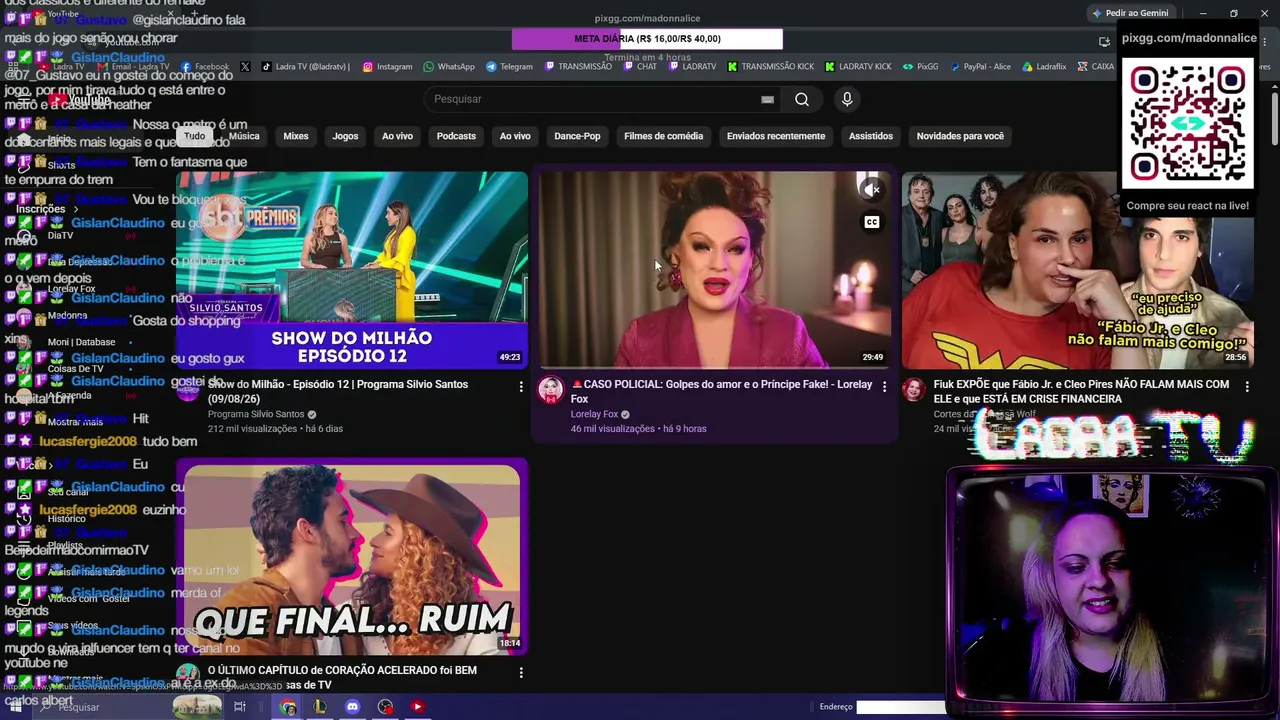Viewport: 1280px width, 720px height.
Task: Open the CASO POLICIAL video title
Action: (x=722, y=391)
